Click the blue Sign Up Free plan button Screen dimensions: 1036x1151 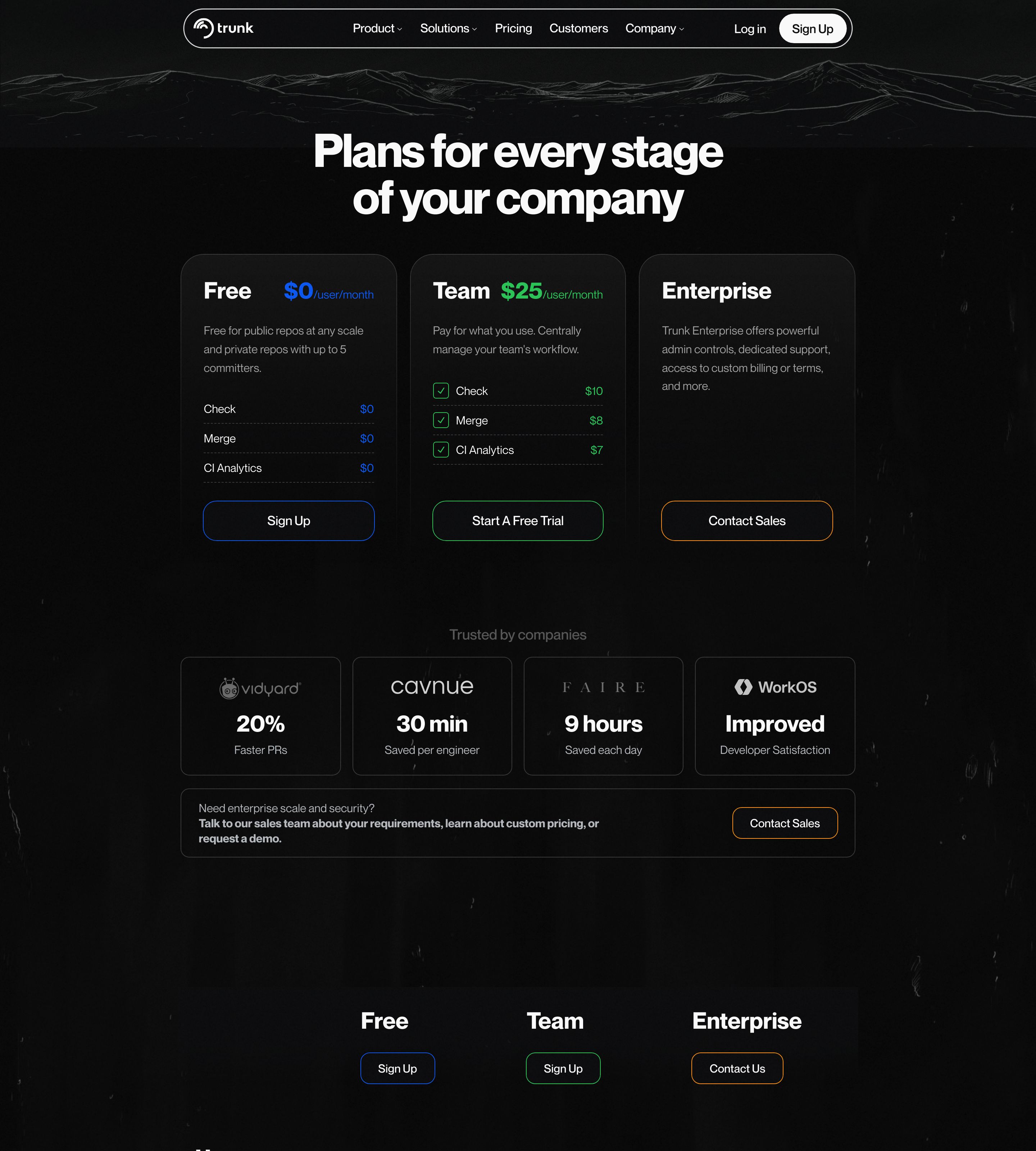click(x=288, y=521)
